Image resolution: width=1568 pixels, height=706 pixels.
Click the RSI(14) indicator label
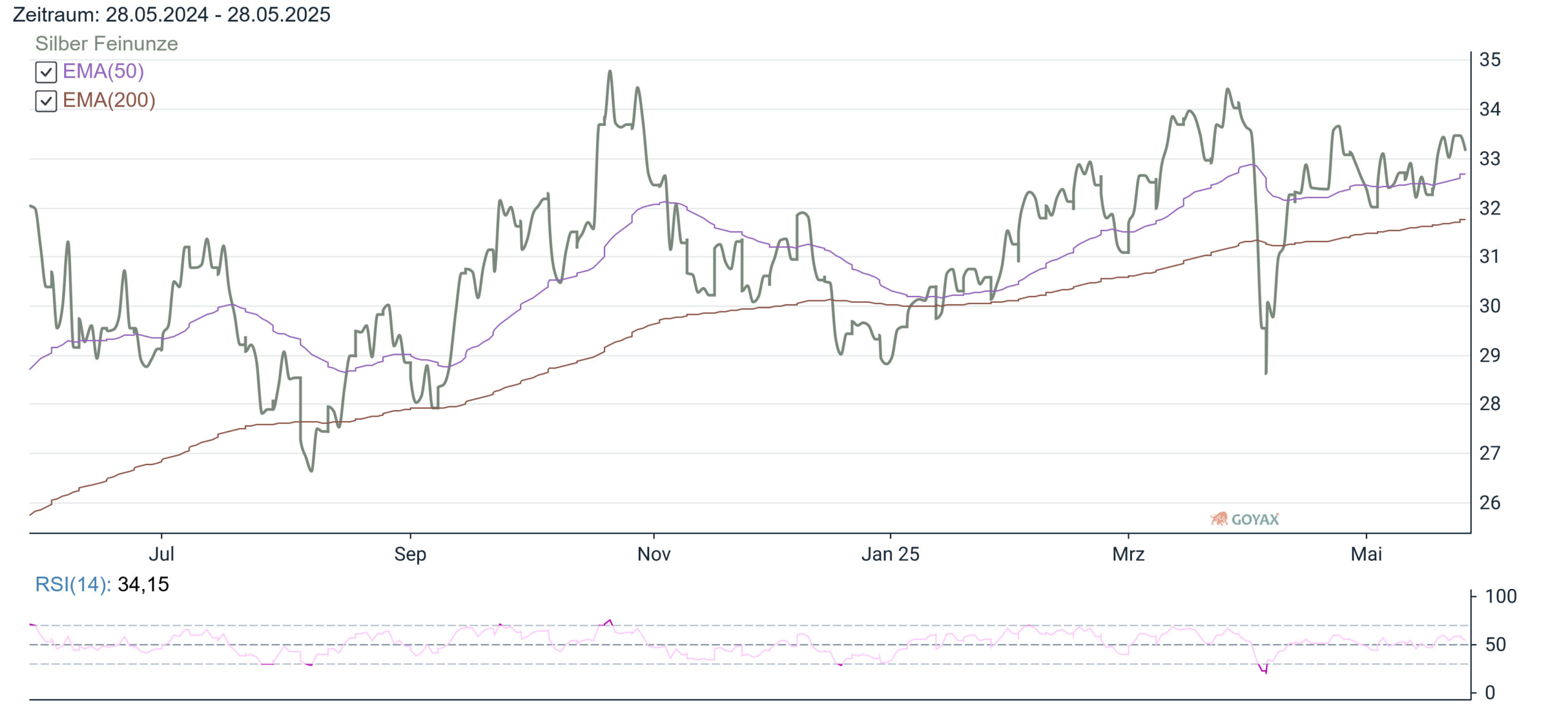click(73, 584)
